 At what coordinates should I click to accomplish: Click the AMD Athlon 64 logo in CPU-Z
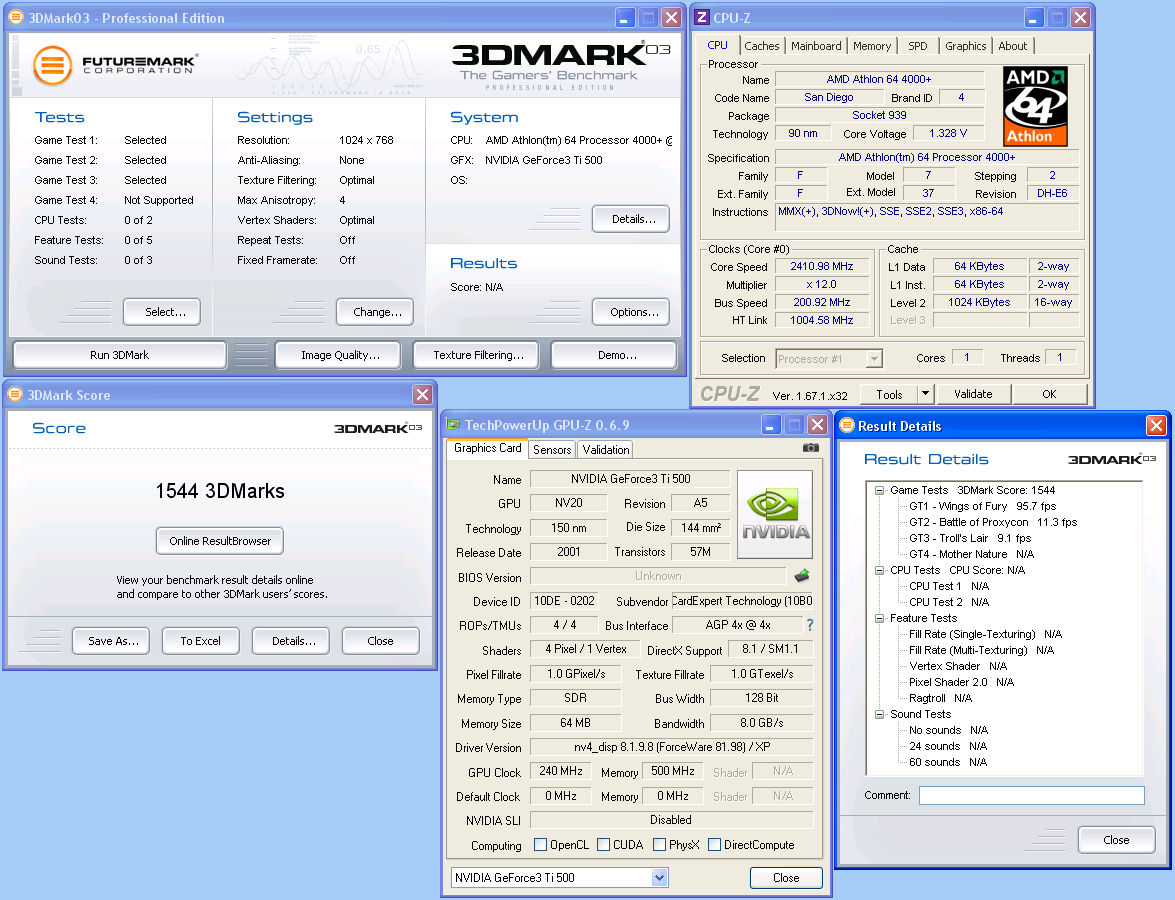(1035, 106)
